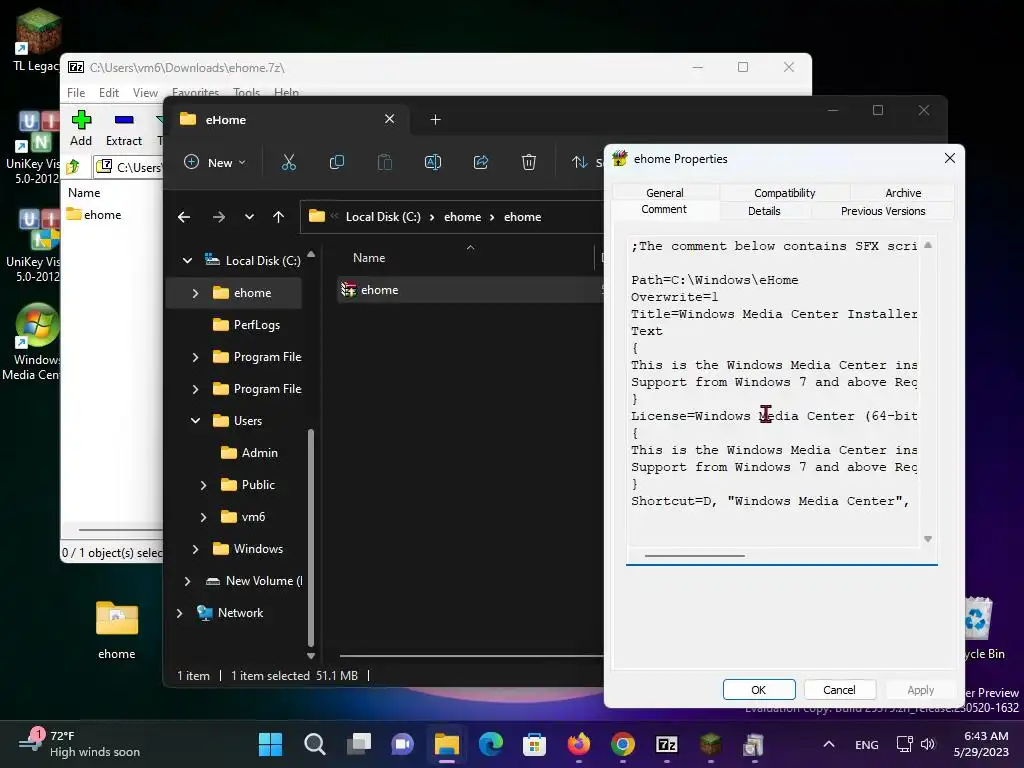This screenshot has height=768, width=1024.
Task: Open ehome folder on the desktop
Action: (x=117, y=630)
